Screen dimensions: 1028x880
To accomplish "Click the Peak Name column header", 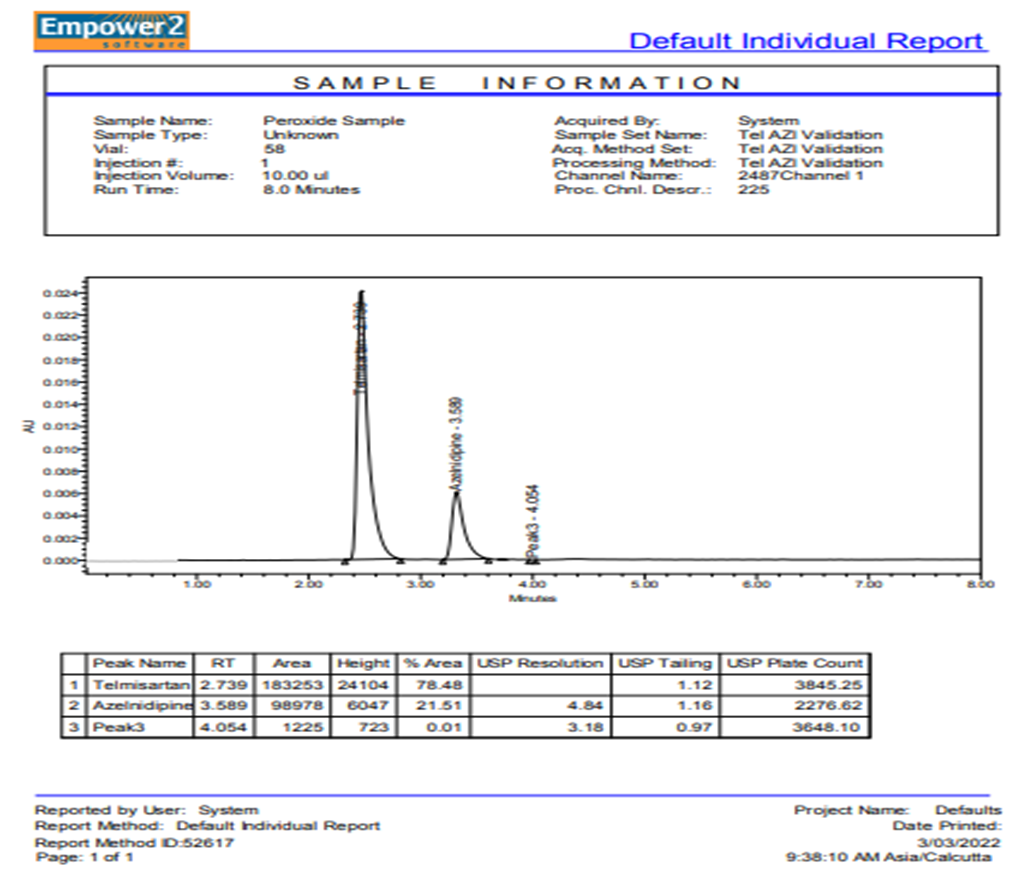I will click(x=140, y=664).
